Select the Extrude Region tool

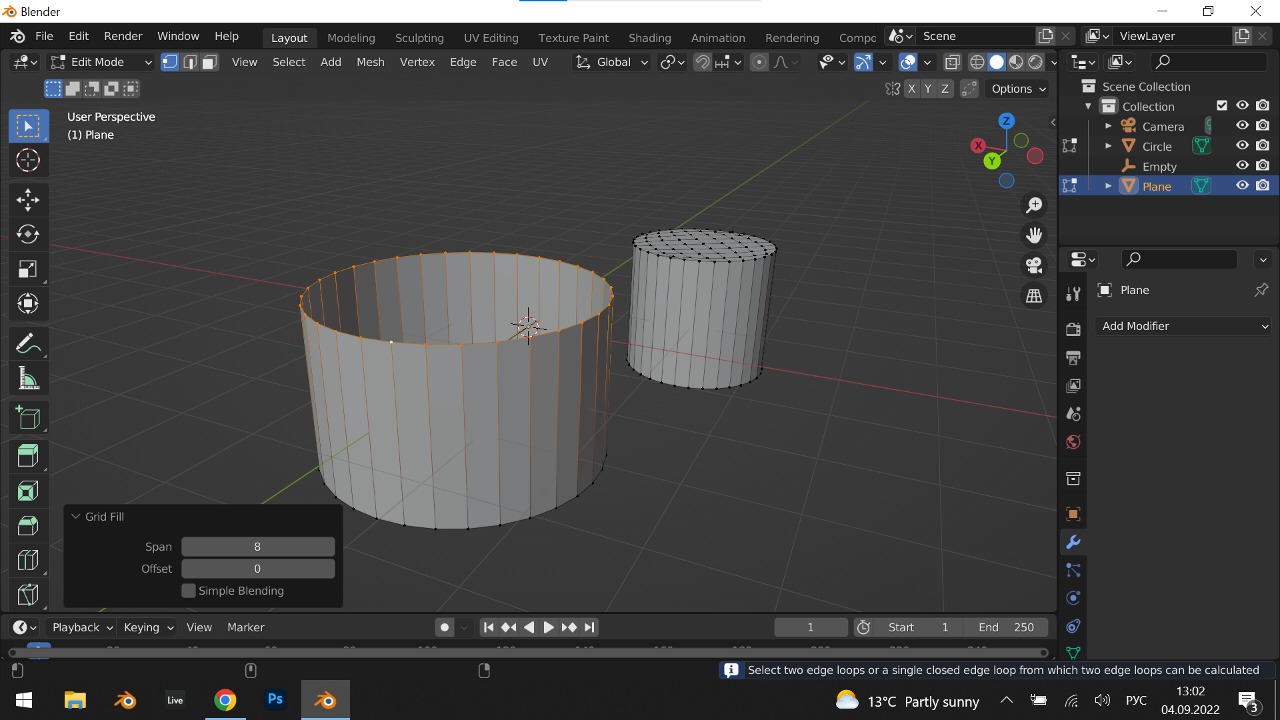click(x=28, y=456)
